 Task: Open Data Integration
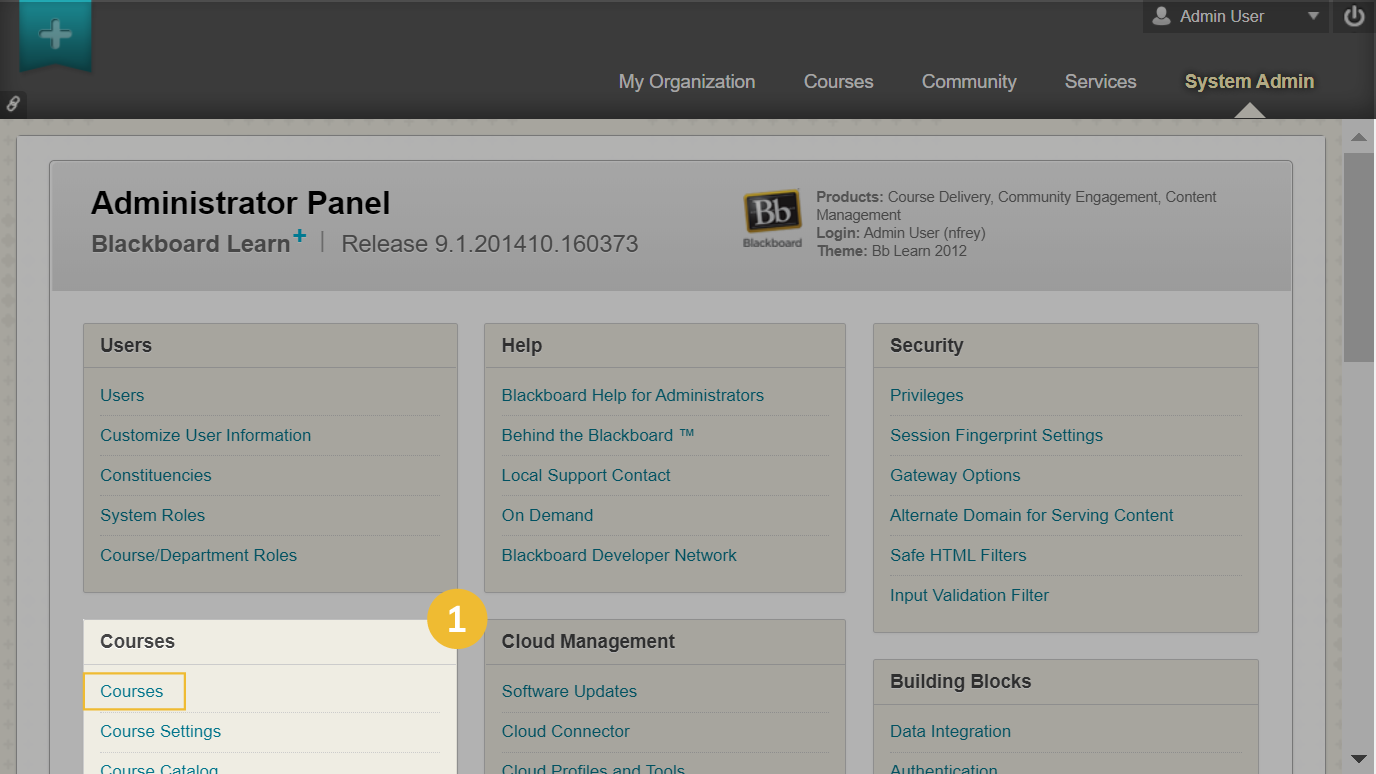tap(950, 732)
